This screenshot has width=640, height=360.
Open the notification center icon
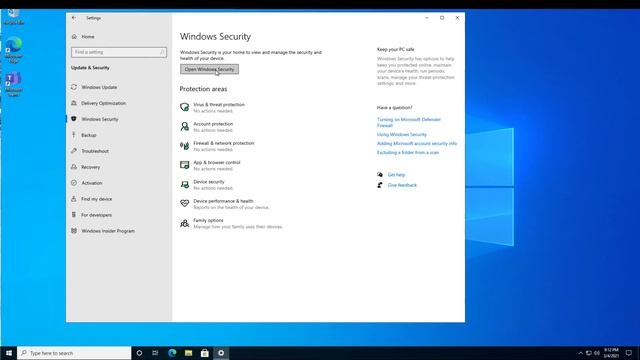click(629, 353)
